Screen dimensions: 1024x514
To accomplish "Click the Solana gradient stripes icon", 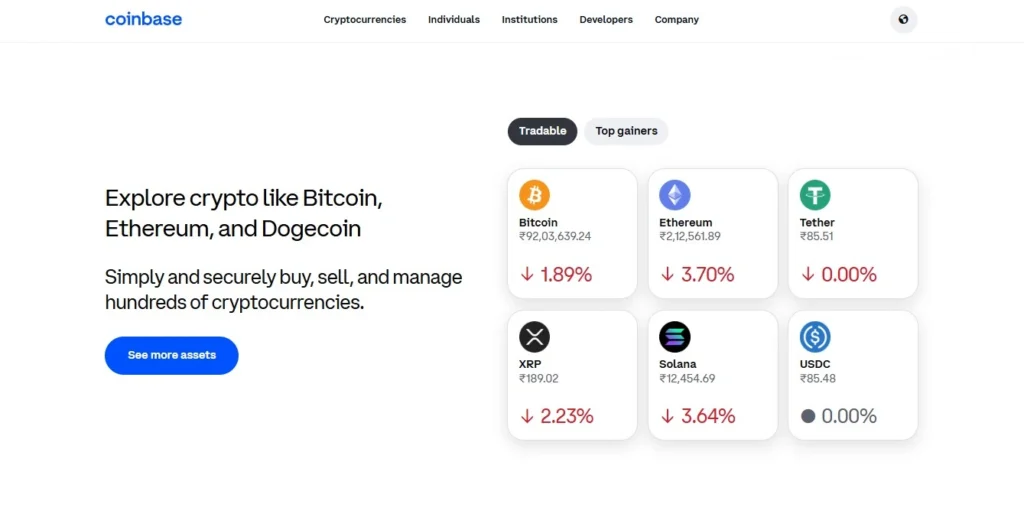I will tap(675, 337).
